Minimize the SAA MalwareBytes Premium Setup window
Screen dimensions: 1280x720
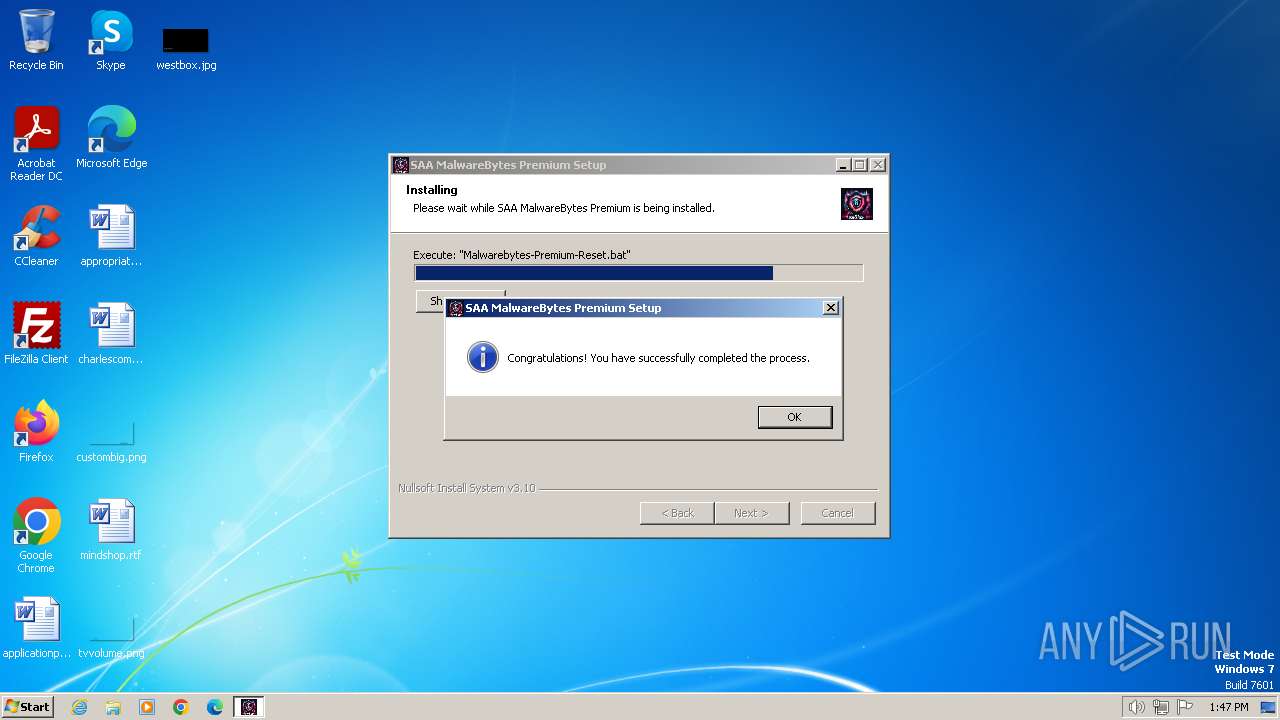843,165
